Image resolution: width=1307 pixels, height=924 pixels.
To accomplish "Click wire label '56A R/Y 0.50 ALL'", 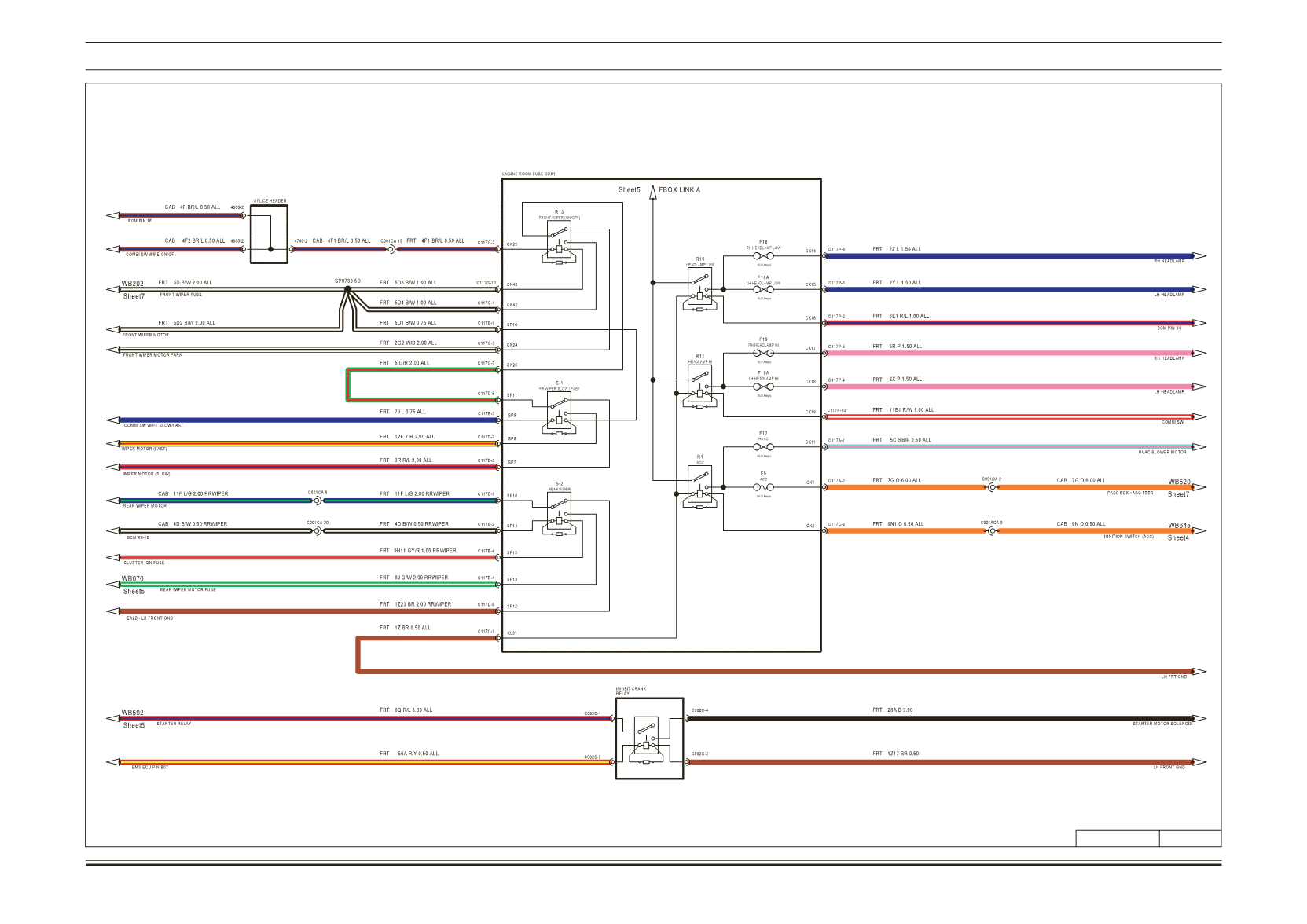I will (418, 753).
